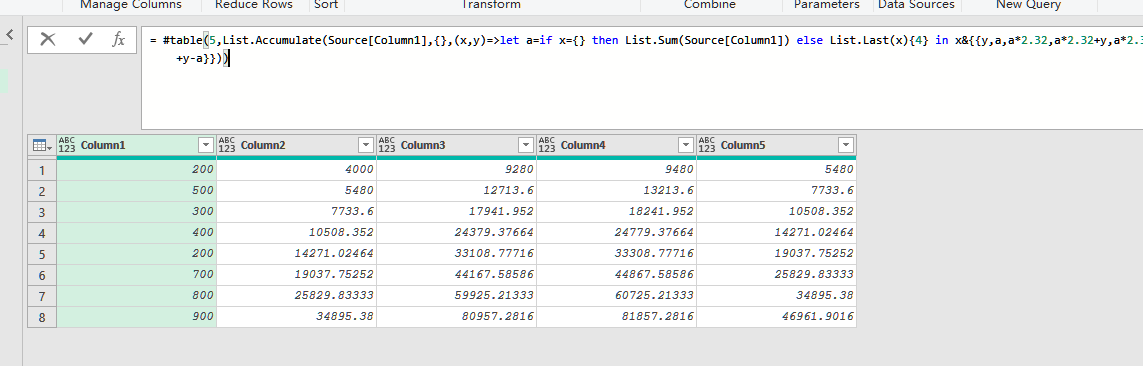This screenshot has height=366, width=1143.
Task: Select Column5 cell showing 19037.75252
Action: [x=776, y=254]
